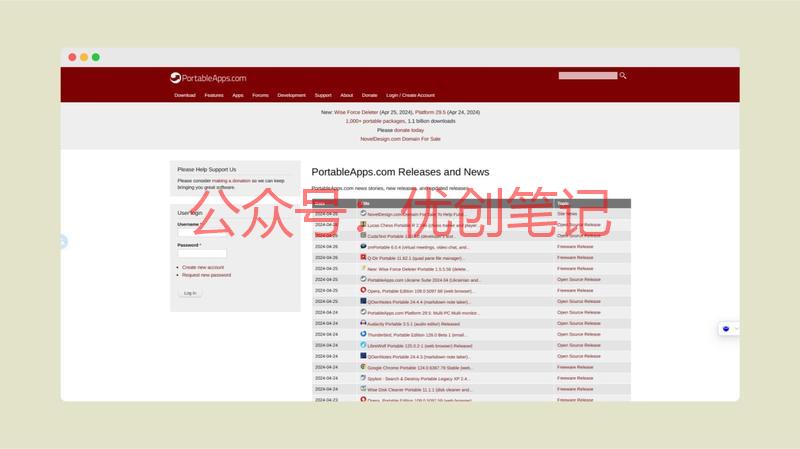Open the Apps menu item
Image resolution: width=800 pixels, height=449 pixels.
coord(238,95)
